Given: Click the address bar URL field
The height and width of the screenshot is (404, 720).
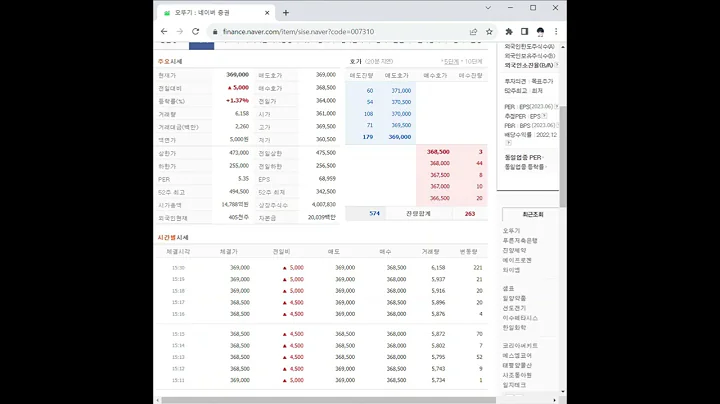Looking at the screenshot, I should (298, 32).
